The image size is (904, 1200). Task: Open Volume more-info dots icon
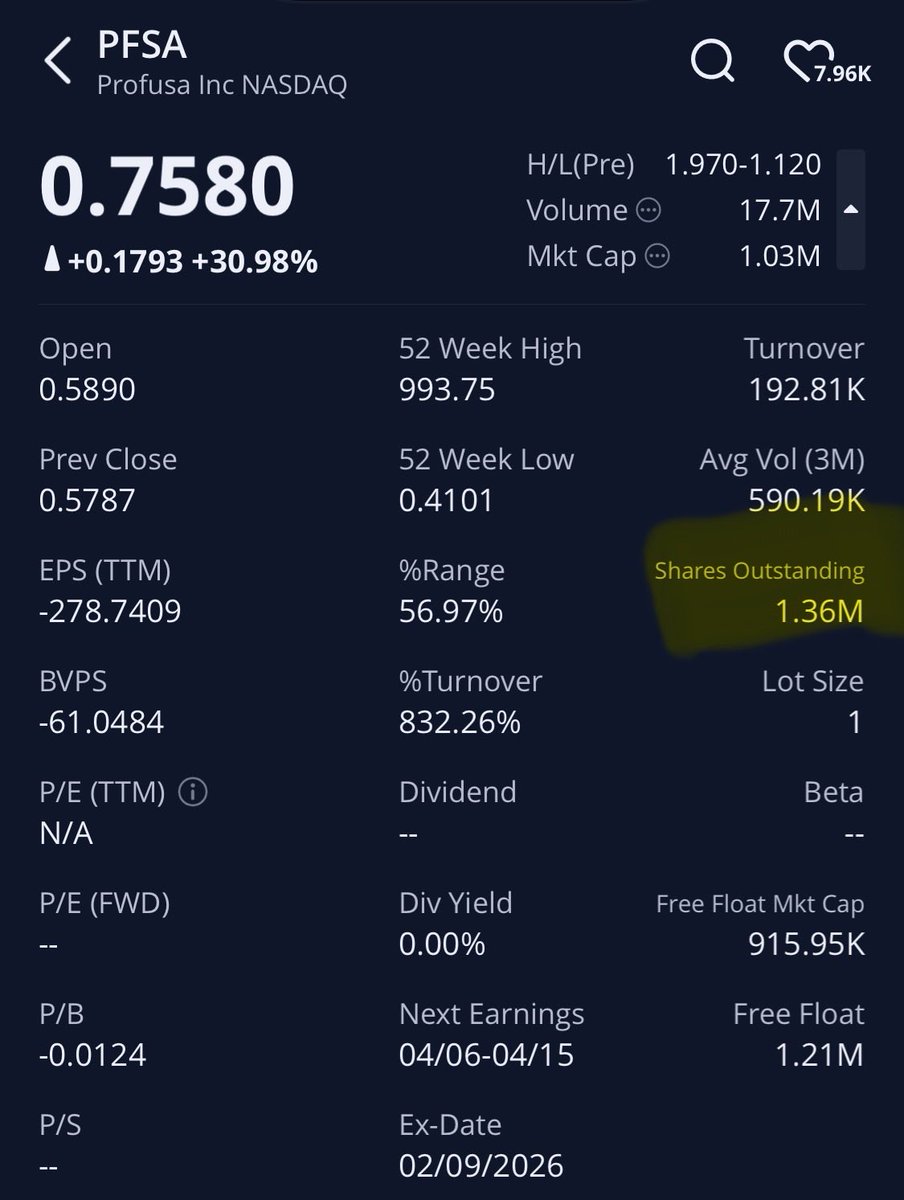(x=649, y=210)
